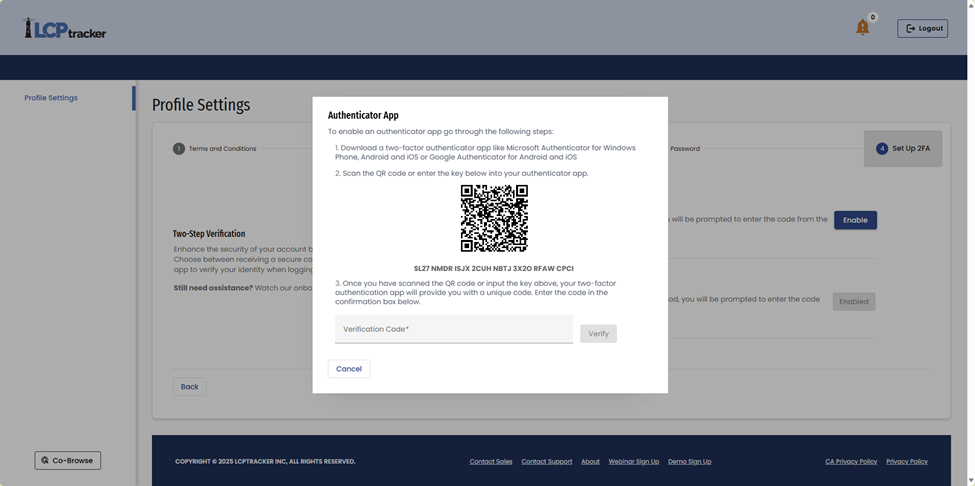Click the notification count badge

[873, 17]
